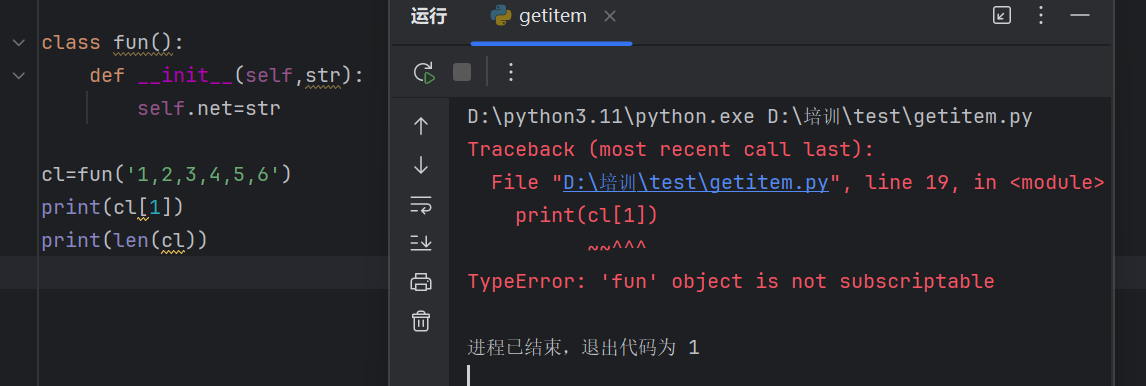Click the TypeError message in console
The width and height of the screenshot is (1146, 386).
click(731, 281)
